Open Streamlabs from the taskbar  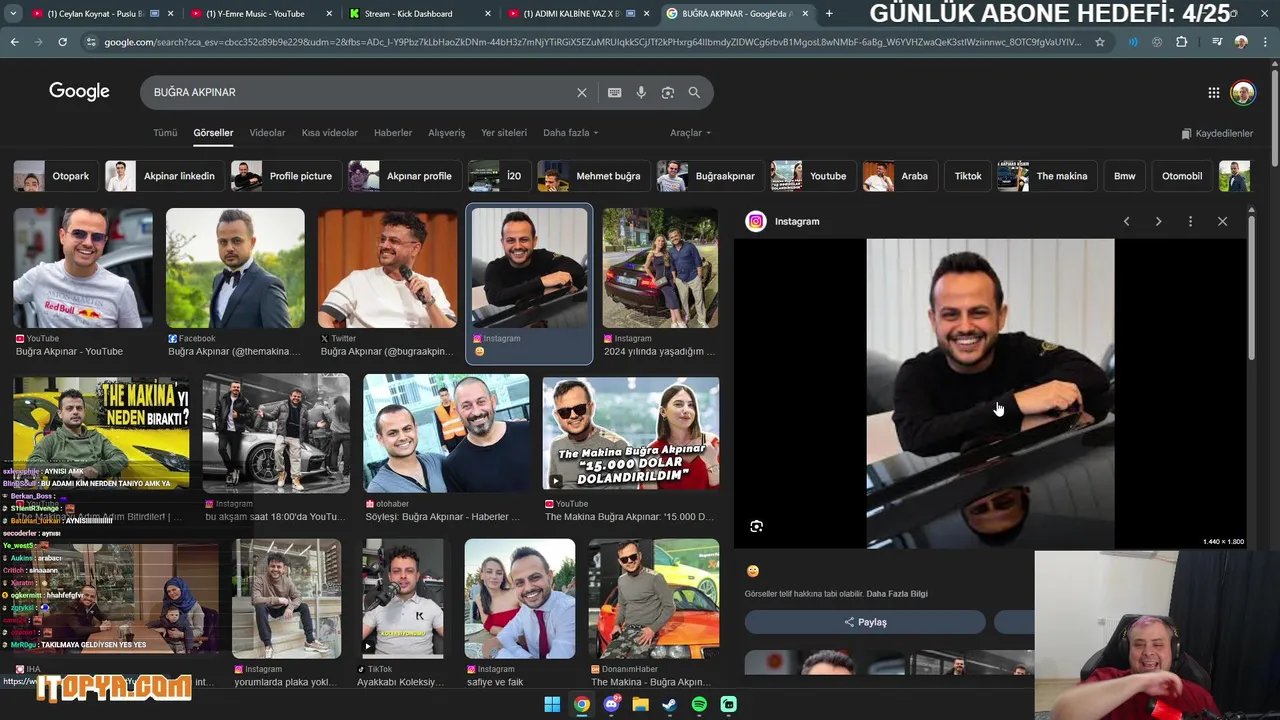pyautogui.click(x=729, y=704)
